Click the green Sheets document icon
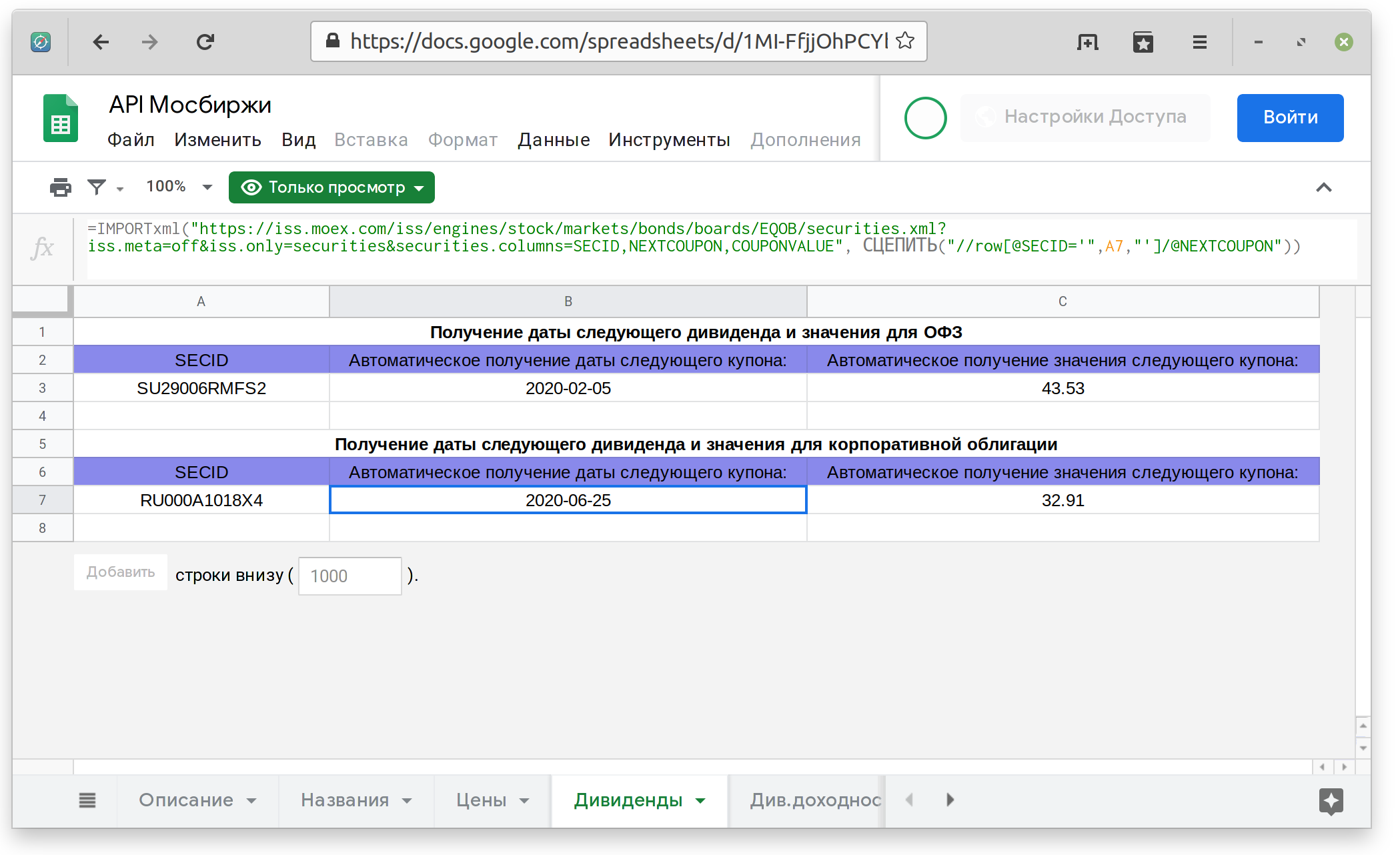1400x855 pixels. [60, 118]
